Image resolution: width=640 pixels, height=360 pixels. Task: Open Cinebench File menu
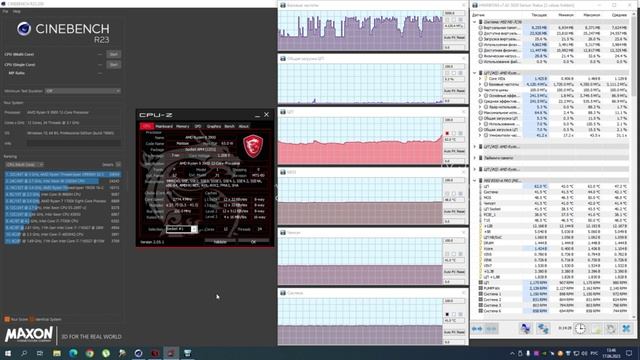coord(5,11)
